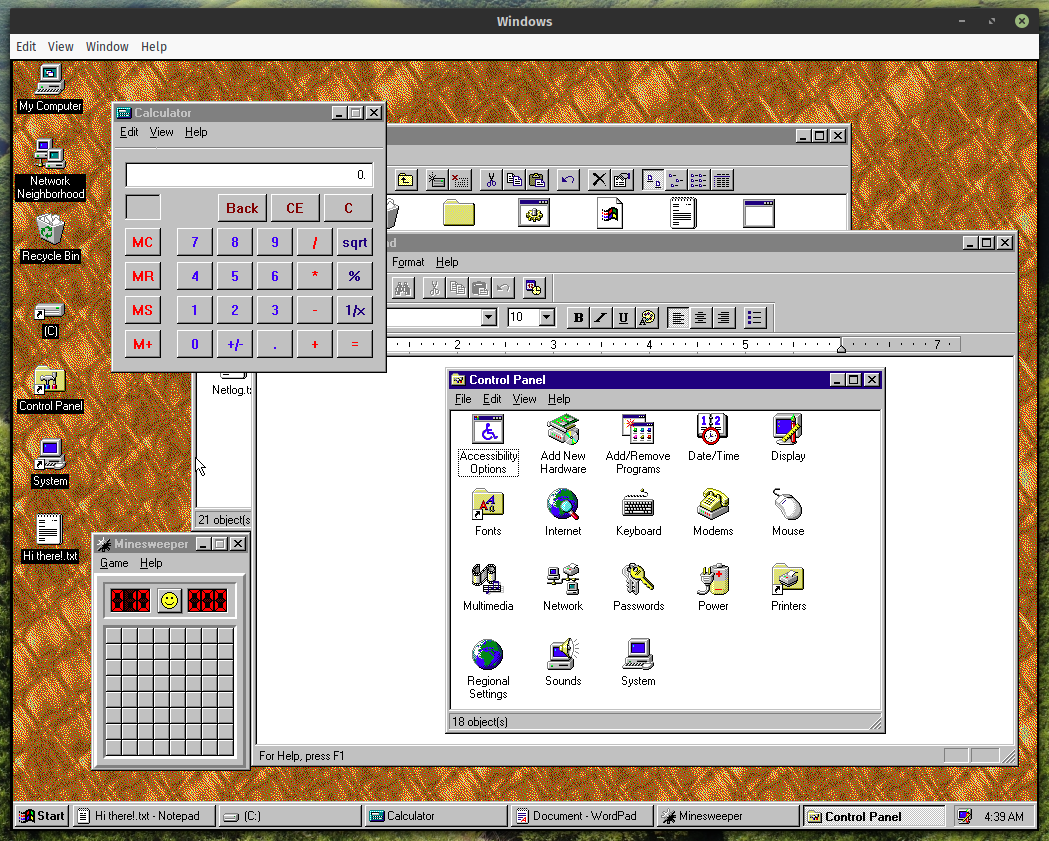Open the Display settings icon
This screenshot has width=1049, height=841.
[788, 438]
